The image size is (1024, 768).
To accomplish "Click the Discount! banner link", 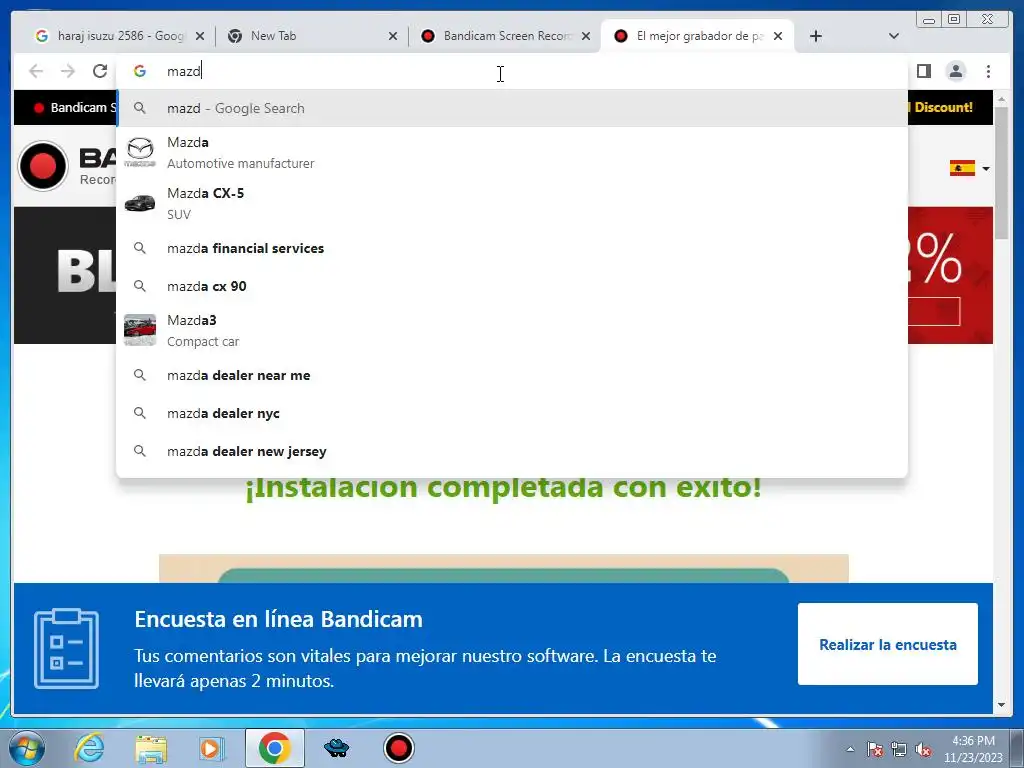I will tap(943, 107).
